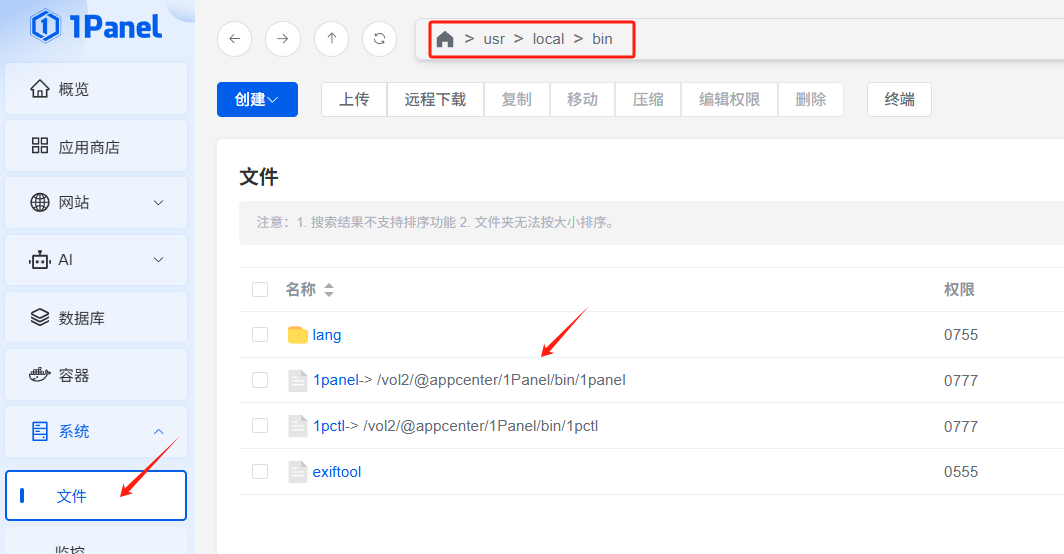
Task: Click permission 0777 of 1panel row
Action: [961, 380]
